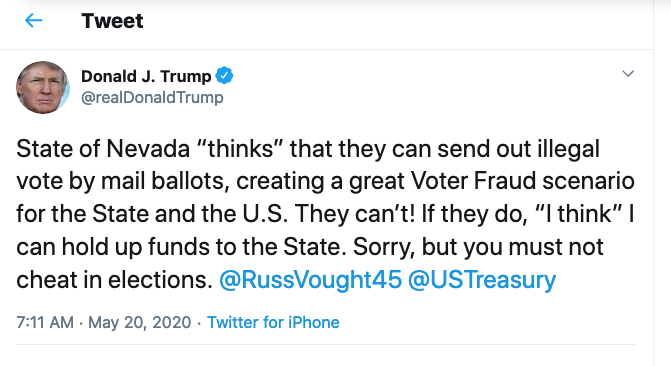Image resolution: width=671 pixels, height=366 pixels.
Task: Click the phrase Voter Fraud scenario
Action: coord(523,181)
